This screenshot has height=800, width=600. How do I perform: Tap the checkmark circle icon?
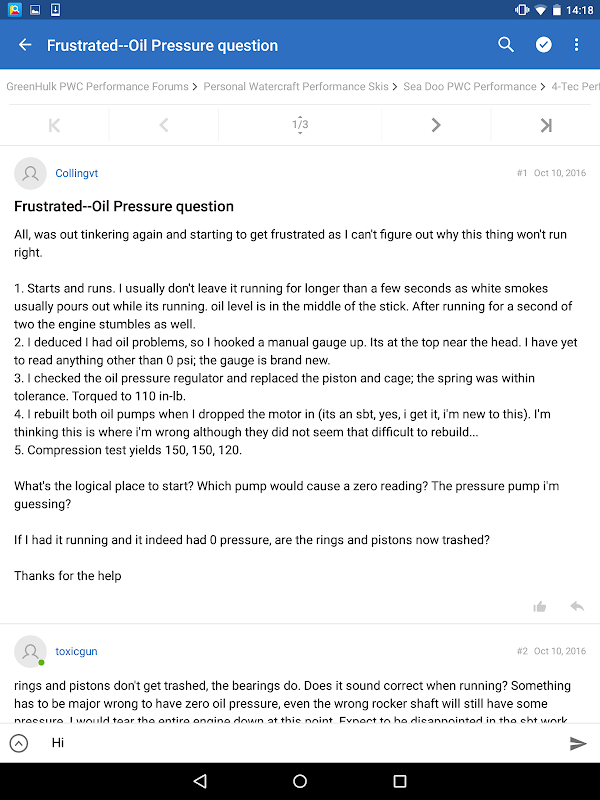(543, 45)
